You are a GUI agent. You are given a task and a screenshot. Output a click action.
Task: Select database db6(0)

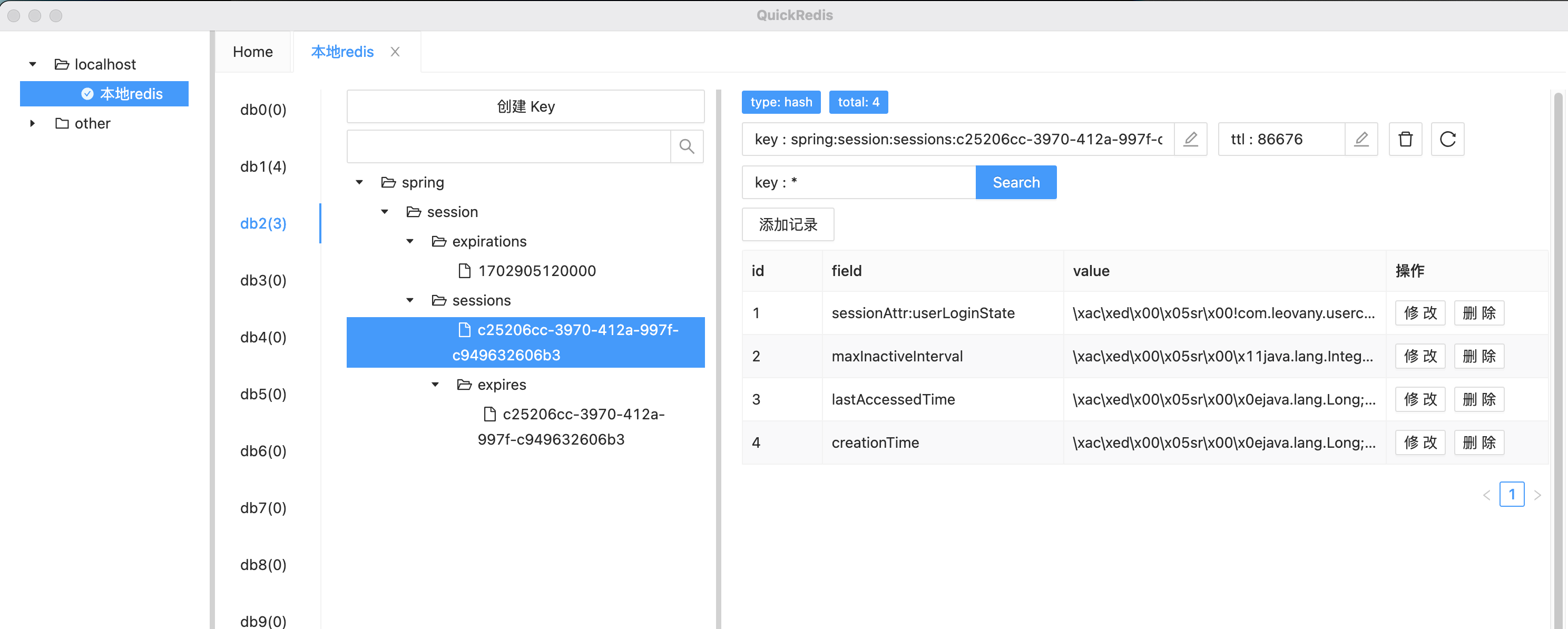[263, 451]
